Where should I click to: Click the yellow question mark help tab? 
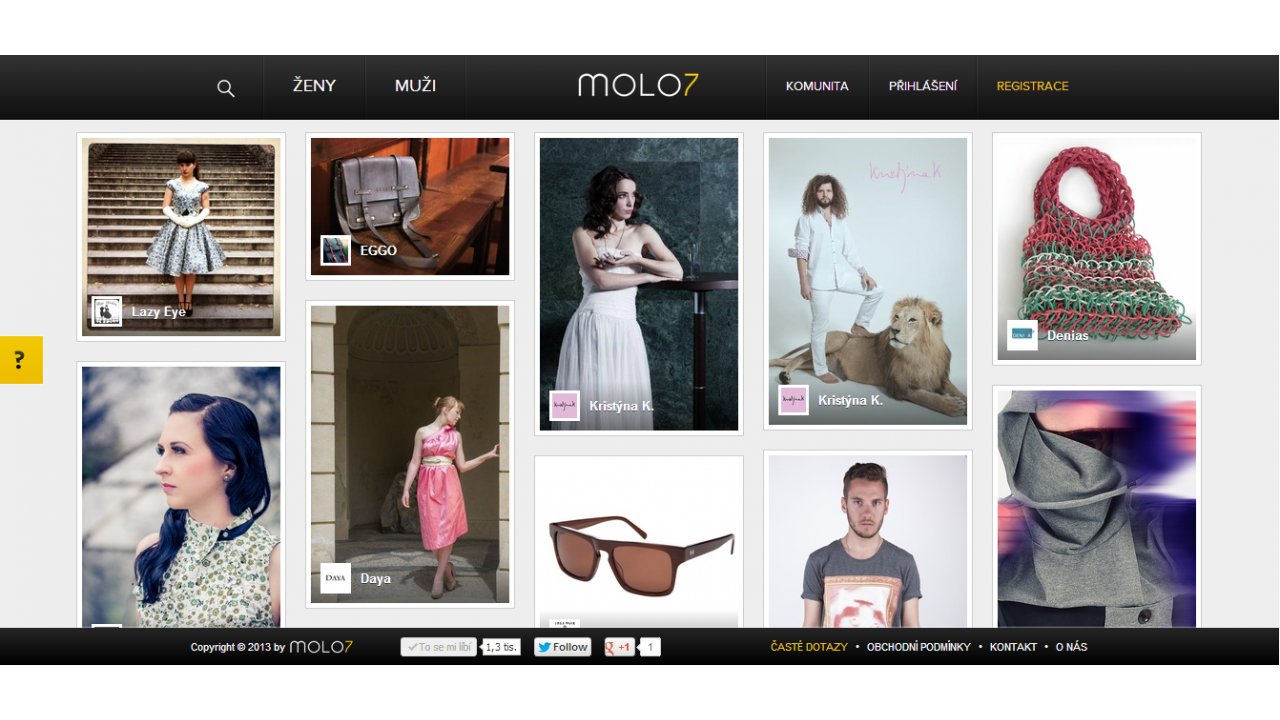[21, 360]
